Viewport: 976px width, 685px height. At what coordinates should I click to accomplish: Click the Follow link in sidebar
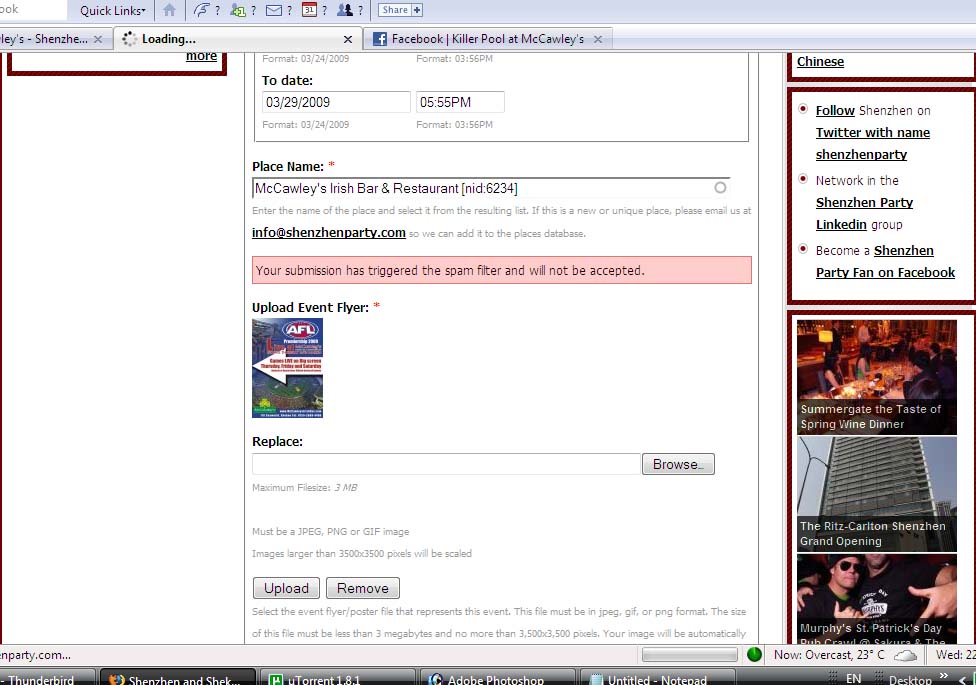point(835,110)
